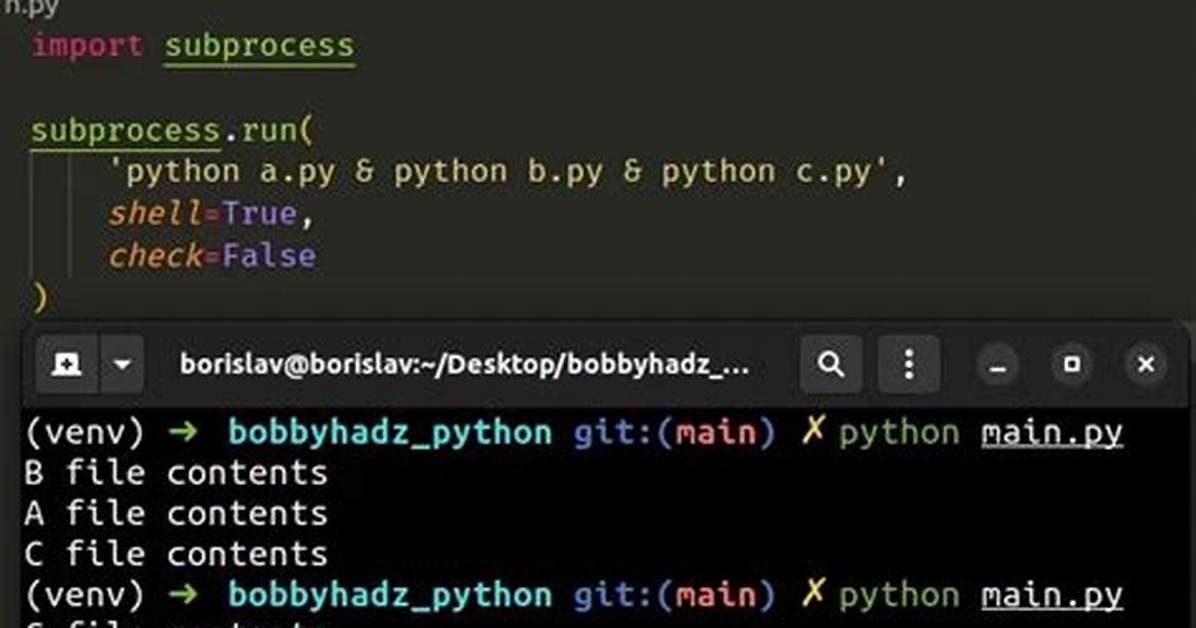Screen dimensions: 1196x628
Task: Click 'shell=True,' argument line
Action: (x=211, y=214)
